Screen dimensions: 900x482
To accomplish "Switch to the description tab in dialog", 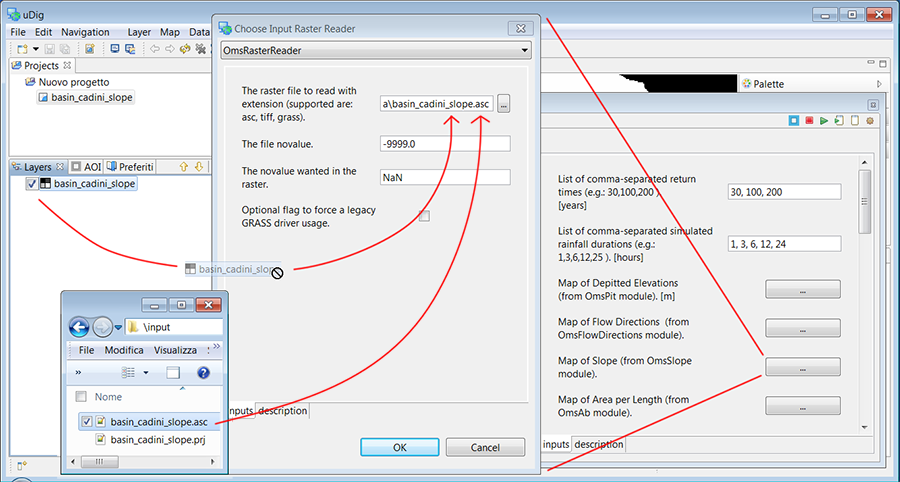I will click(x=282, y=411).
